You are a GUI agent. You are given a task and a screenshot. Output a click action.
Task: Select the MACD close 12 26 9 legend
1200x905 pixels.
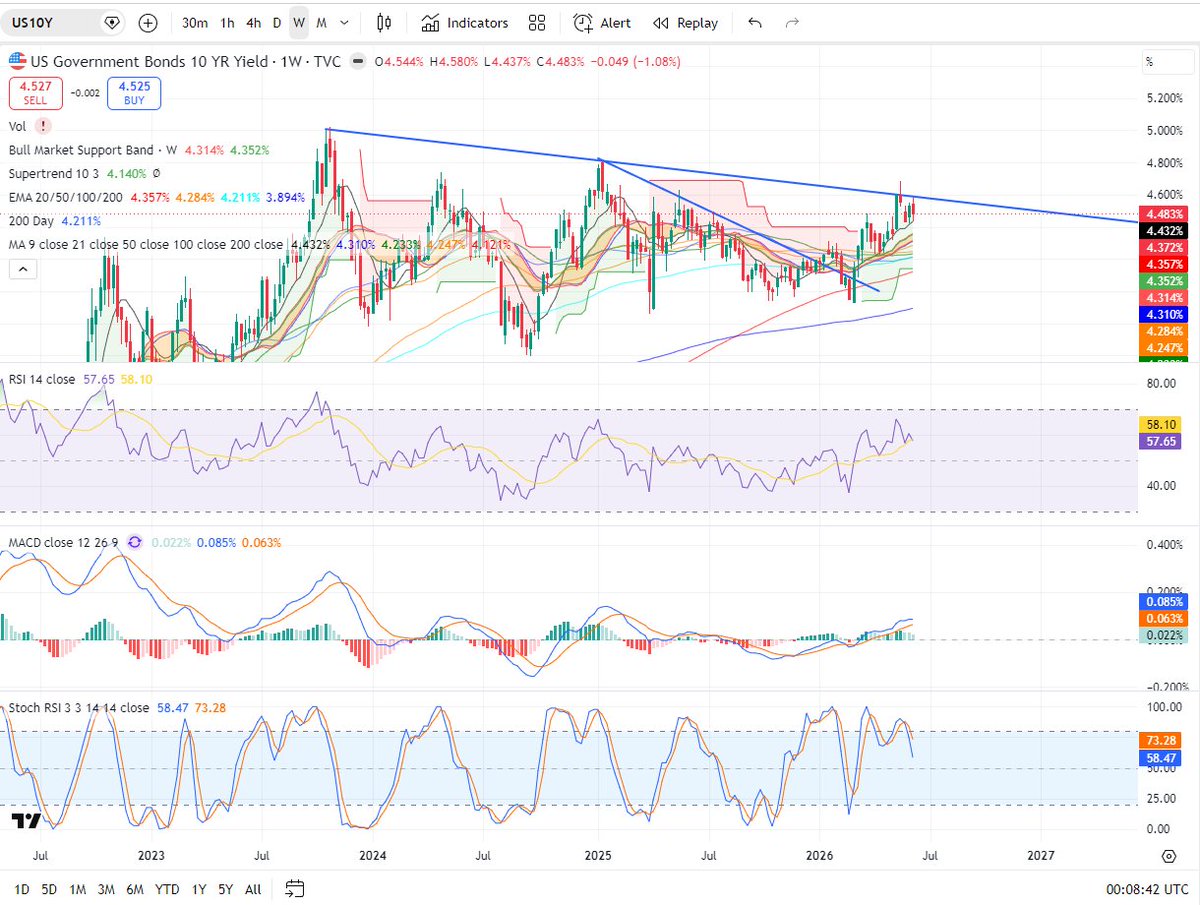pos(63,542)
